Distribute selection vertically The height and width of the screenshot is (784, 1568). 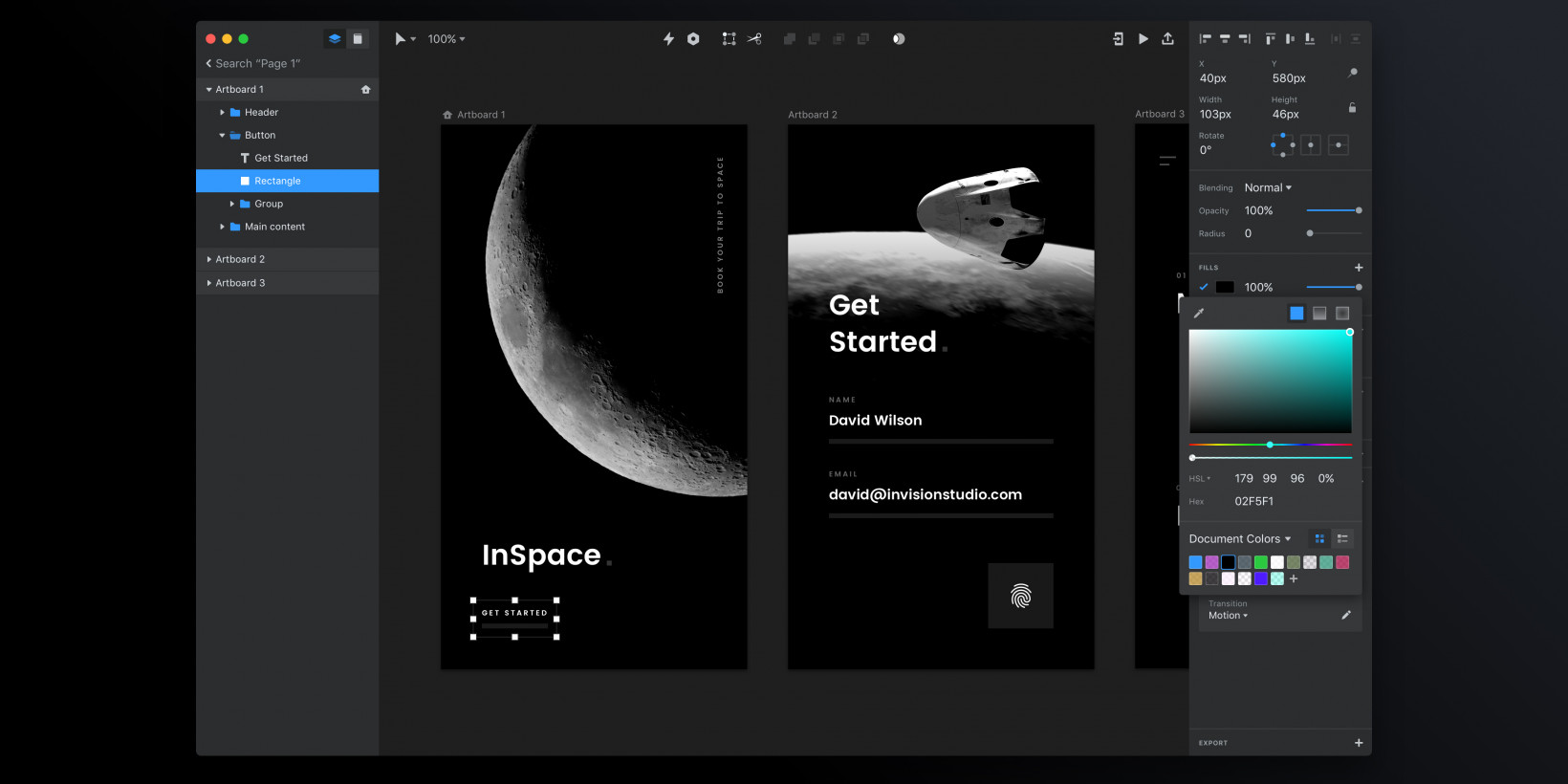tap(1355, 39)
